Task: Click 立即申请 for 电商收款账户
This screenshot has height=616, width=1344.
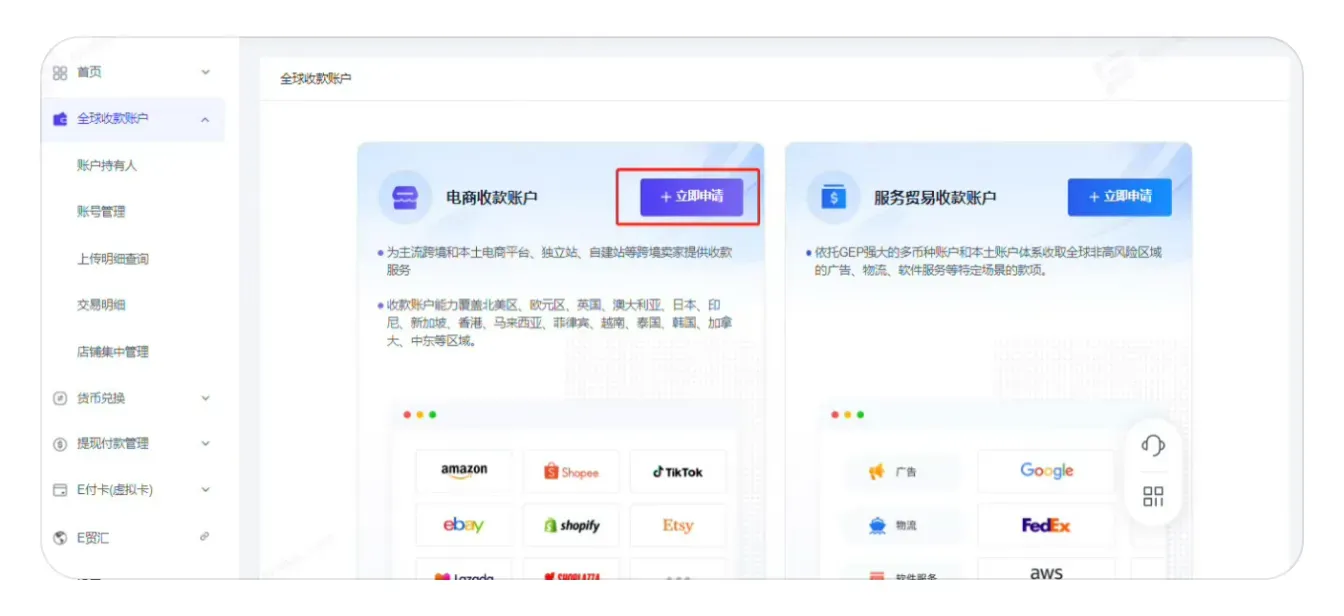Action: pos(692,197)
